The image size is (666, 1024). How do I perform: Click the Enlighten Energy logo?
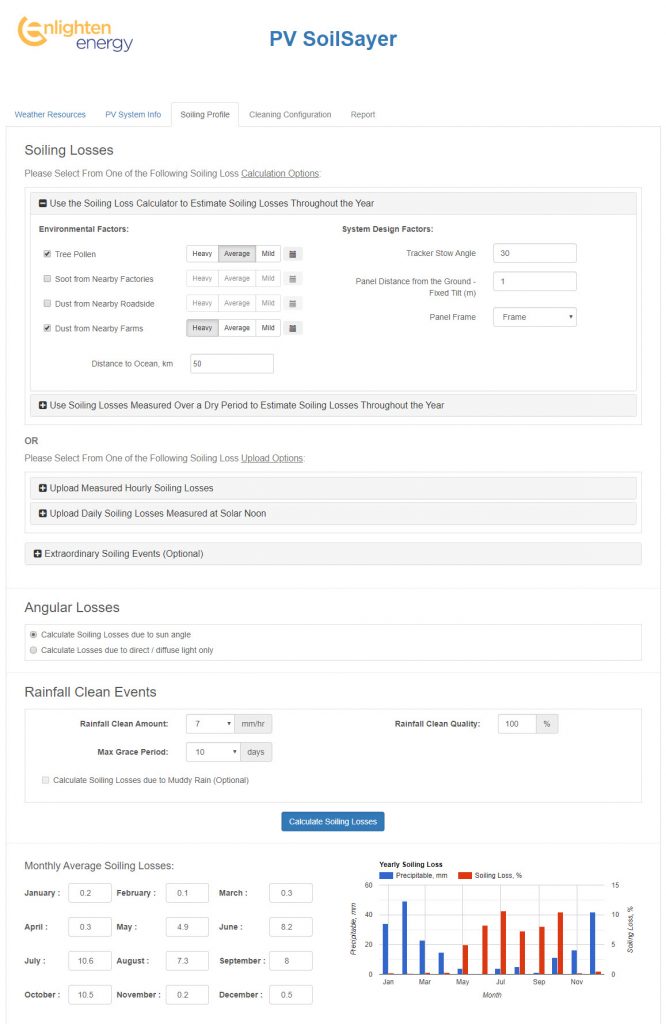pos(75,34)
